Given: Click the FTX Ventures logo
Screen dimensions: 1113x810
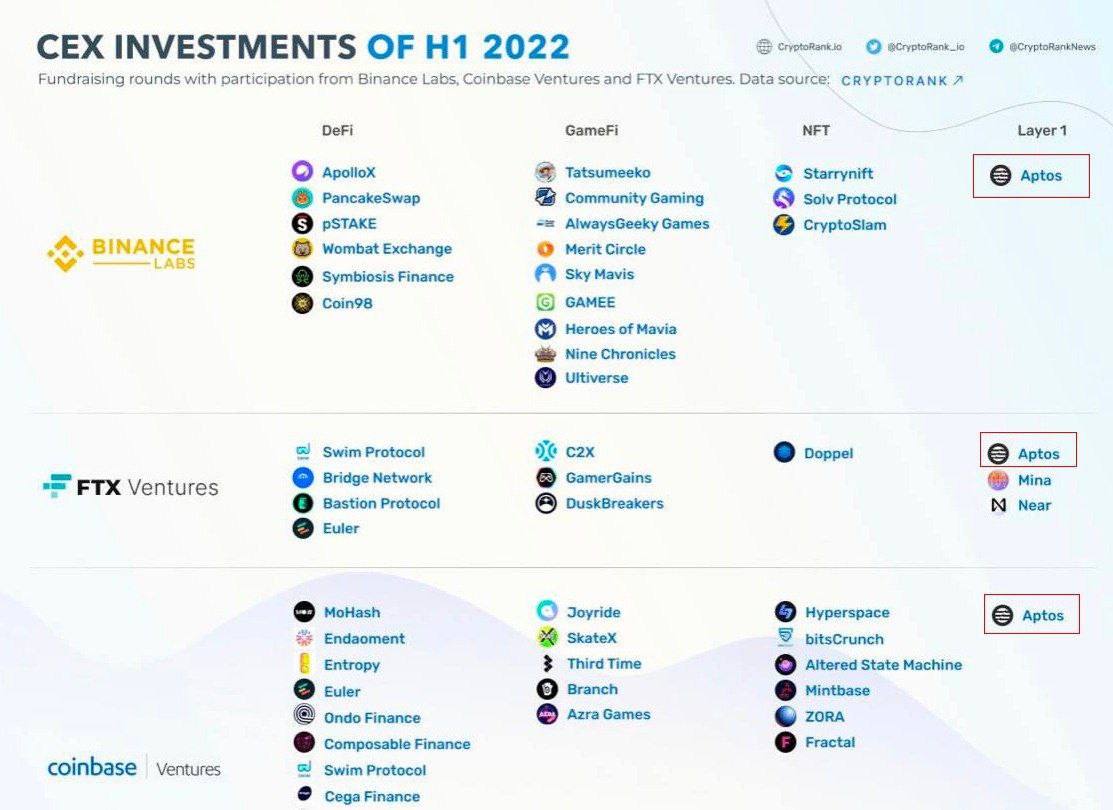Looking at the screenshot, I should pos(130,488).
